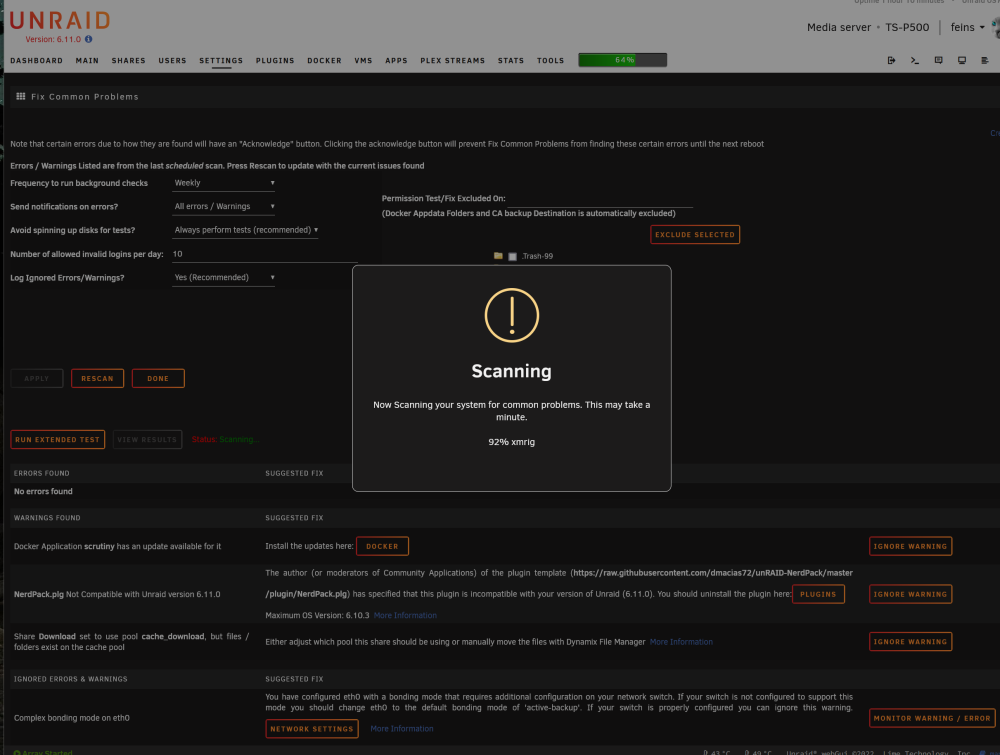Expand the Avoid spinning up disks dropdown

tap(246, 230)
